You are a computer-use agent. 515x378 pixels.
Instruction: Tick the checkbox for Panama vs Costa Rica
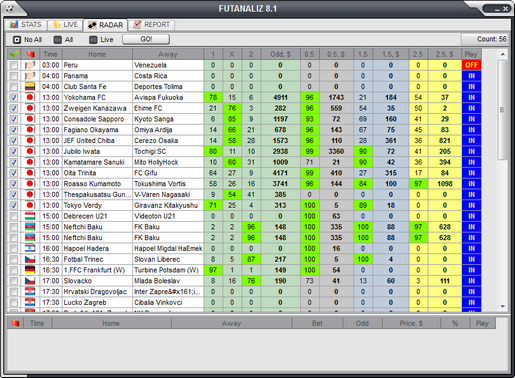click(x=14, y=76)
